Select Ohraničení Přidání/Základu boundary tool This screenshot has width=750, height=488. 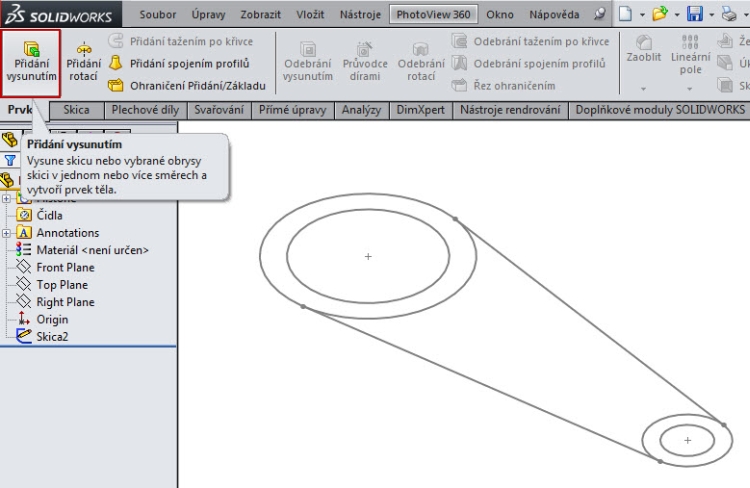coord(187,86)
